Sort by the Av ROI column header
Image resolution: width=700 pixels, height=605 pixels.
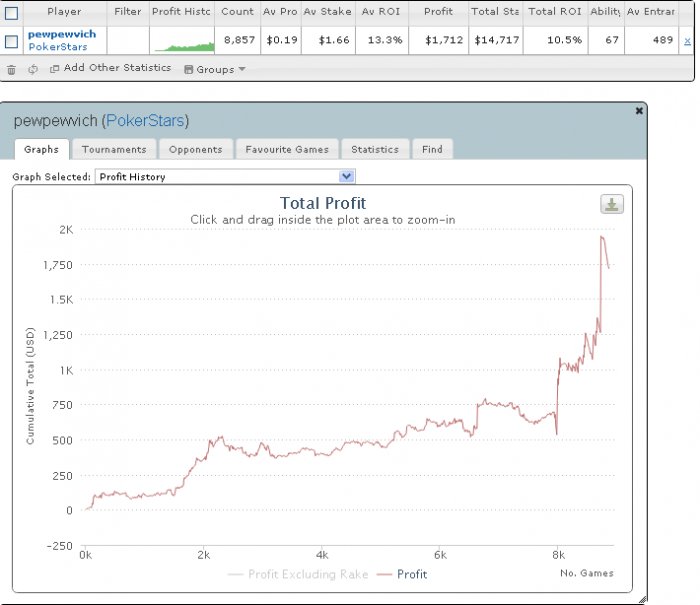click(381, 12)
